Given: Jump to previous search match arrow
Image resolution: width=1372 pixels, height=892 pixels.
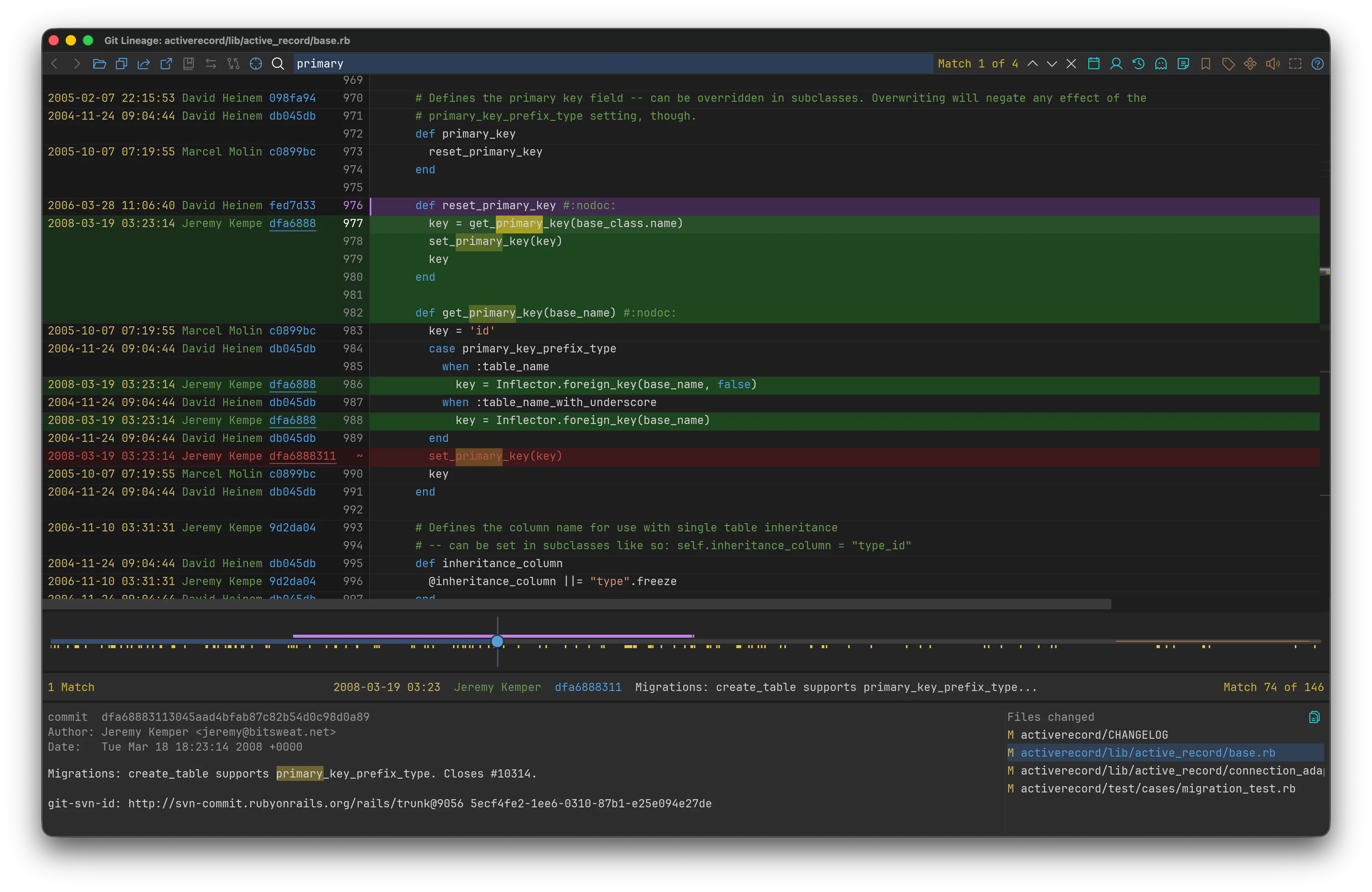Looking at the screenshot, I should click(x=1032, y=63).
